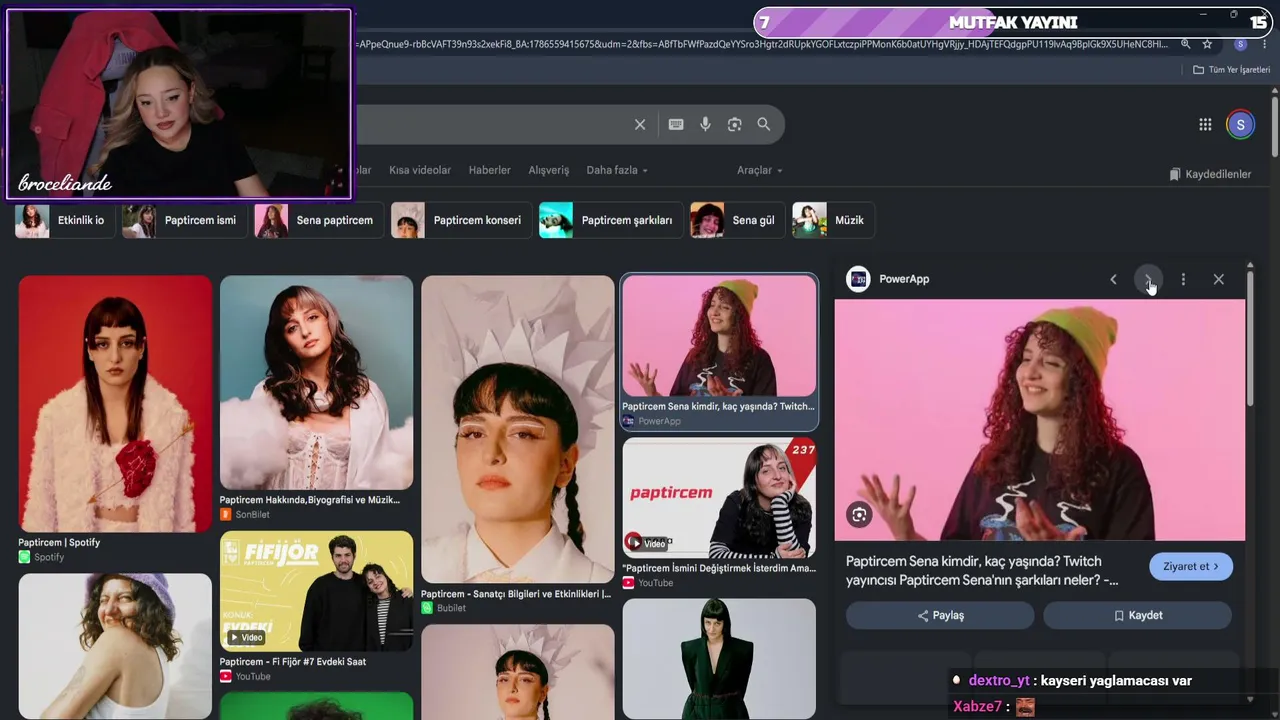Open the SonBilet biography image result
This screenshot has height=720, width=1280.
click(x=316, y=382)
